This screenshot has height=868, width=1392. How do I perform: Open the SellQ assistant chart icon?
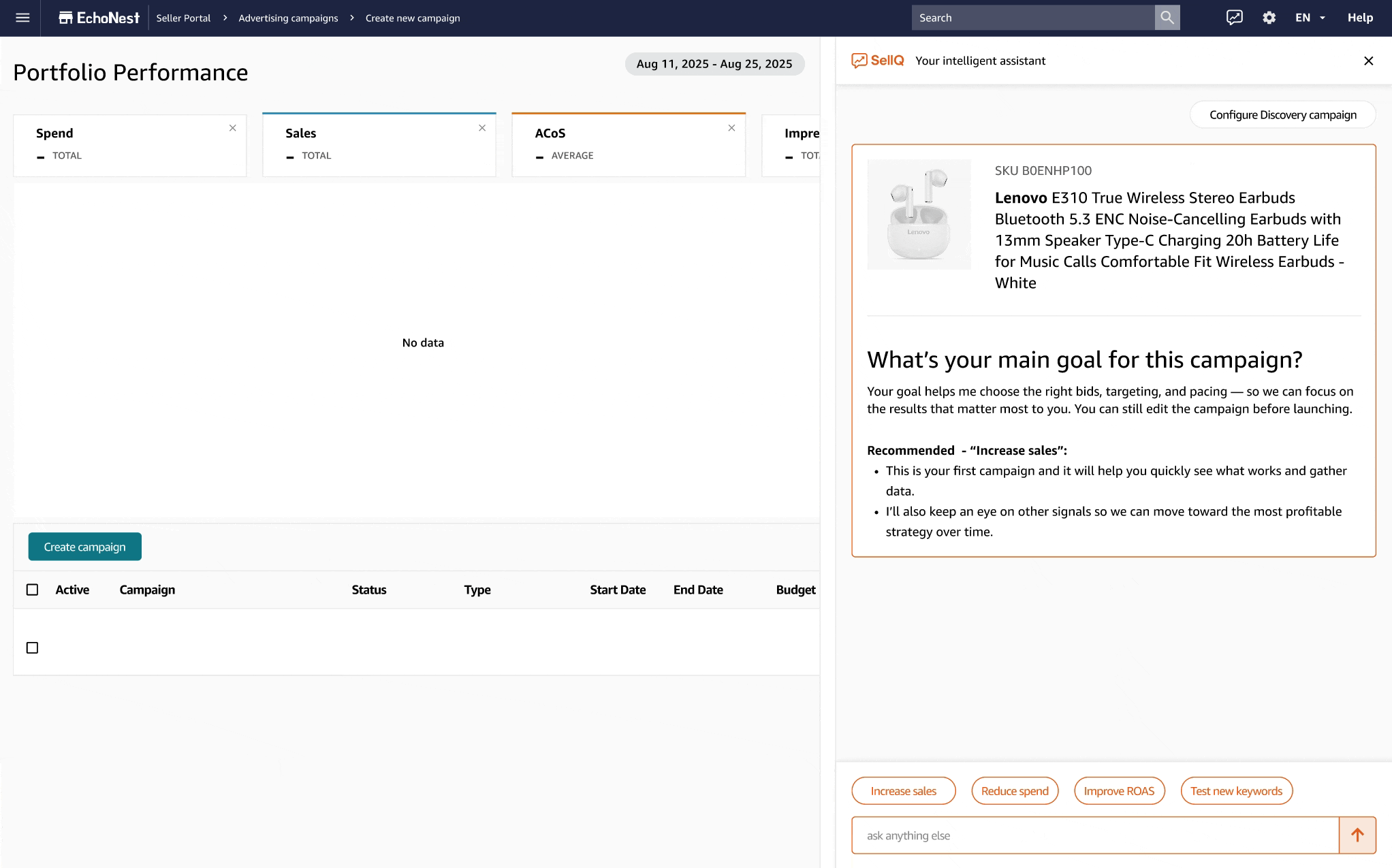(x=1234, y=18)
